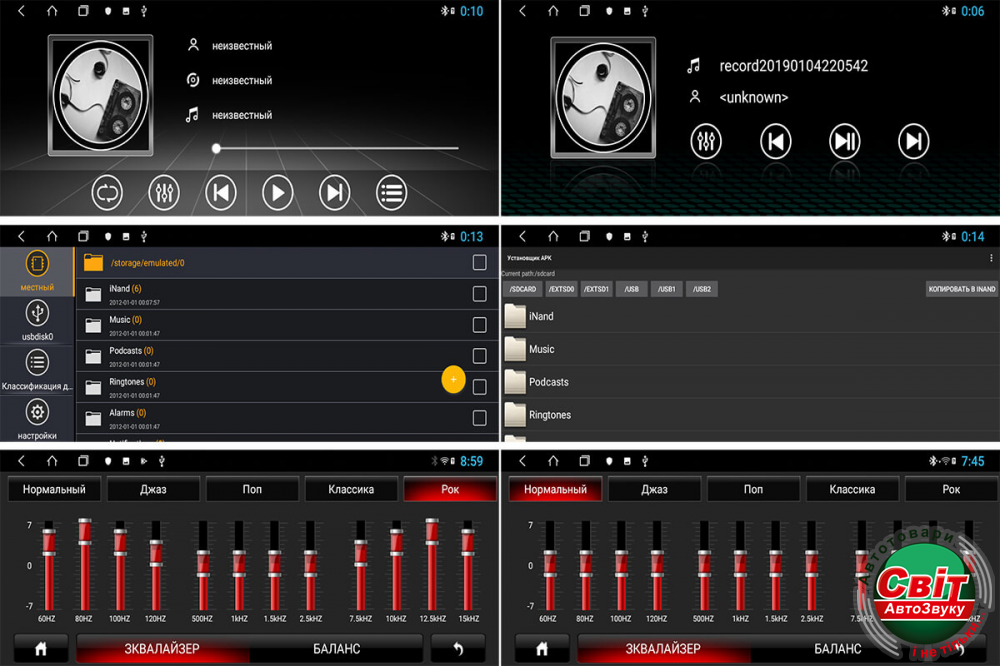Open the three-dot overflow menu in Установщик APK
The width and height of the screenshot is (1000, 666).
point(990,258)
